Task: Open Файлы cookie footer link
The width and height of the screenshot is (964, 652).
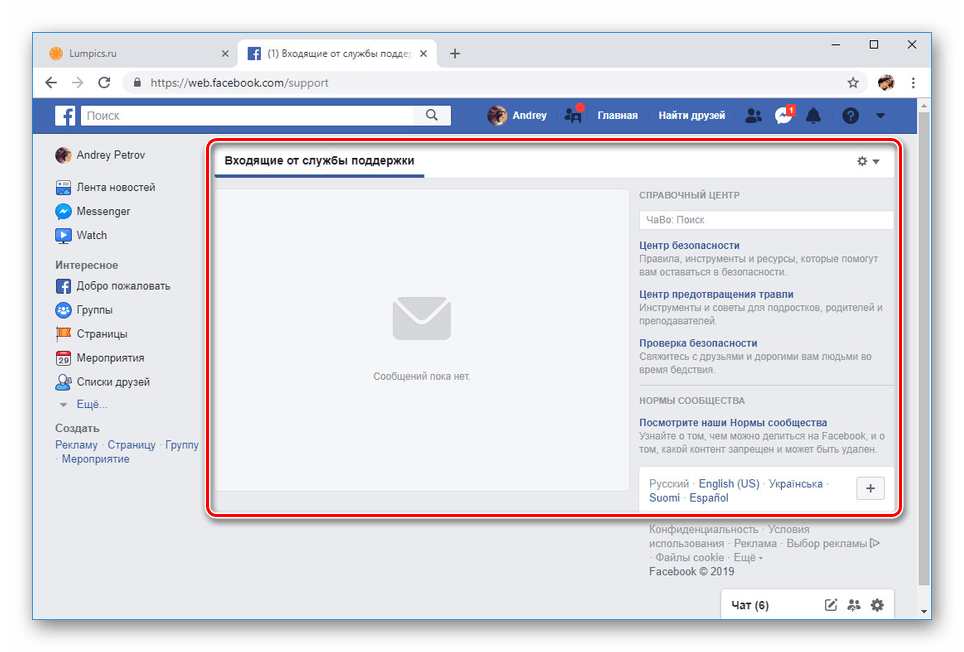Action: [689, 557]
